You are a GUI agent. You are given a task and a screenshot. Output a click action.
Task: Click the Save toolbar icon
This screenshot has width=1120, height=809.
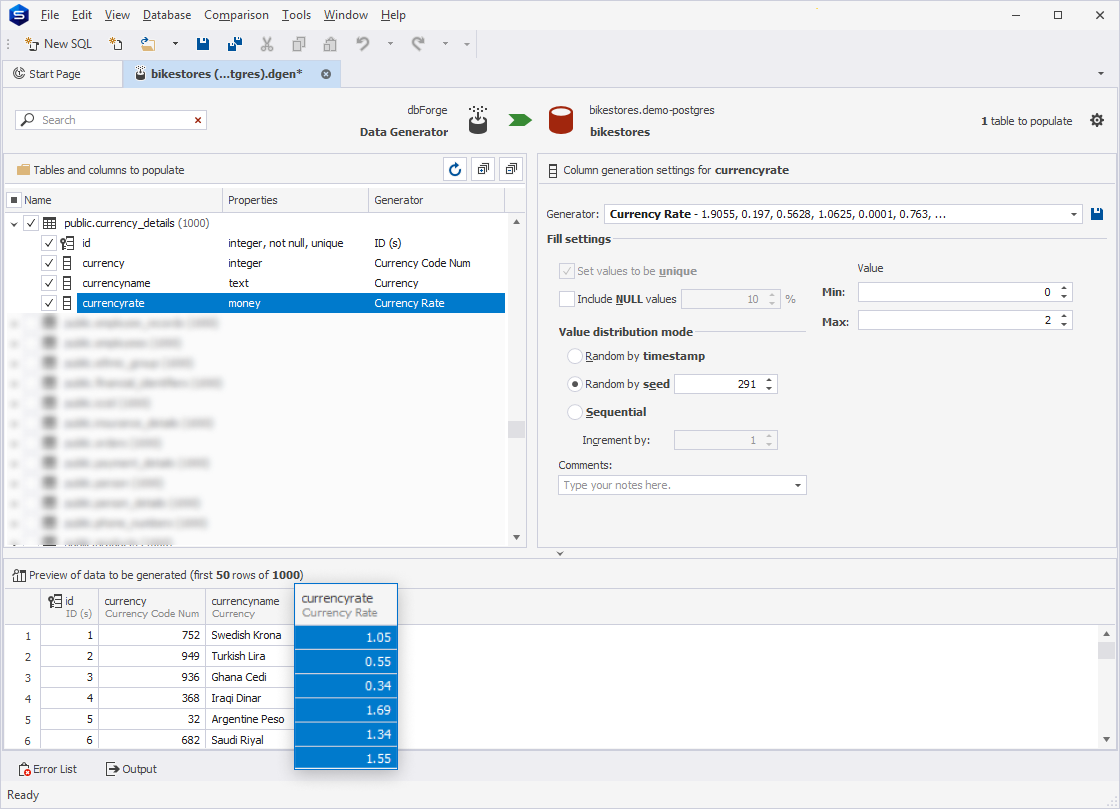pyautogui.click(x=203, y=44)
